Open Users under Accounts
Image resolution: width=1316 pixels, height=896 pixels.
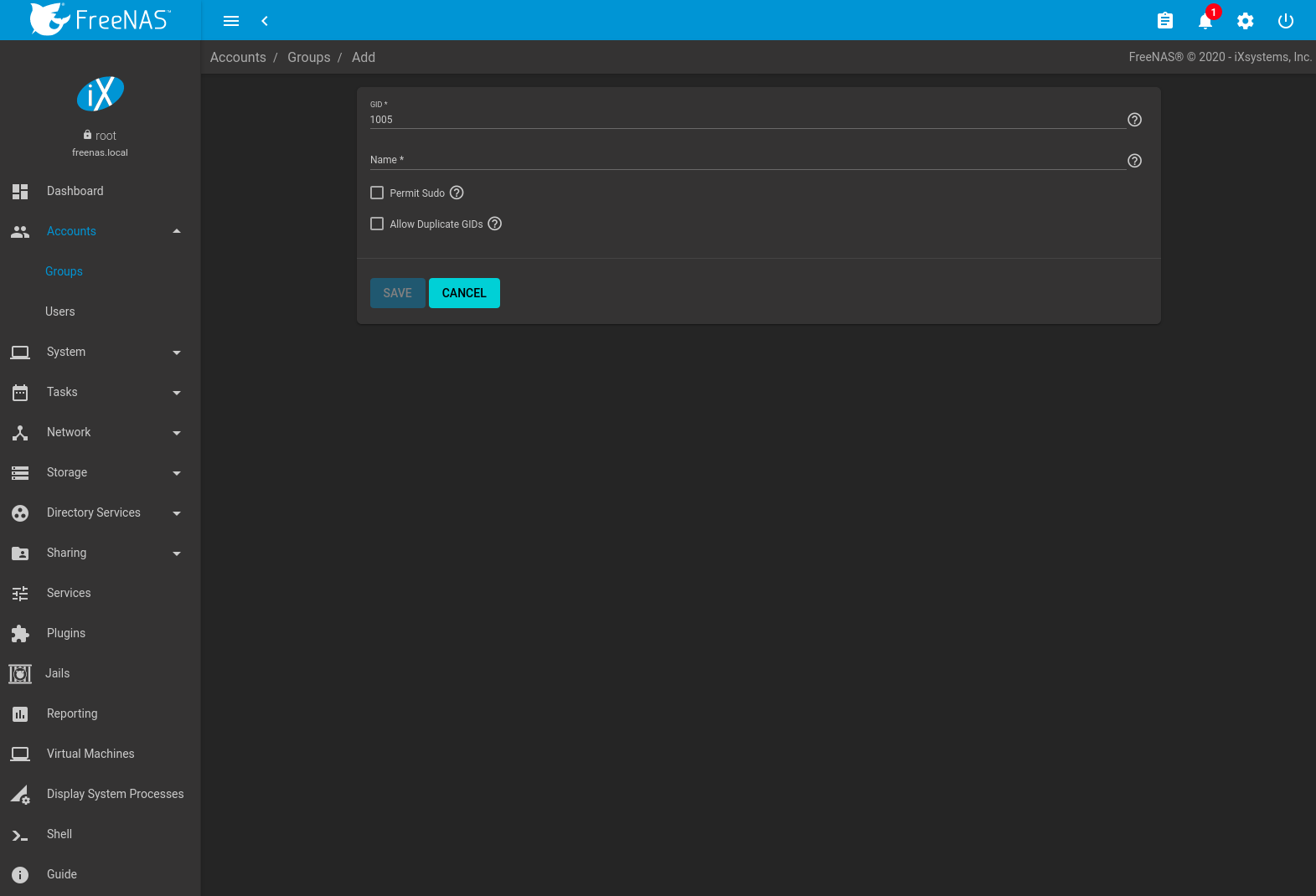click(60, 312)
